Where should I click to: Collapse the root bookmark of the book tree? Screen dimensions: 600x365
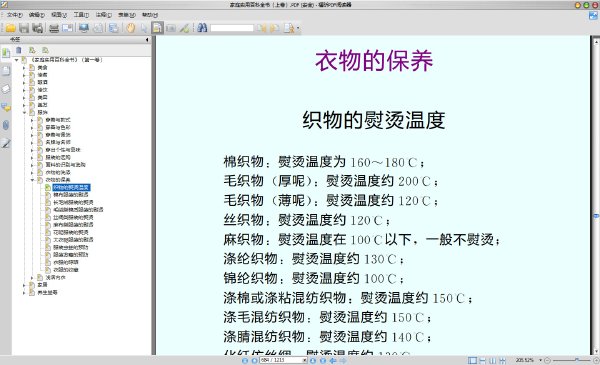[x=16, y=60]
